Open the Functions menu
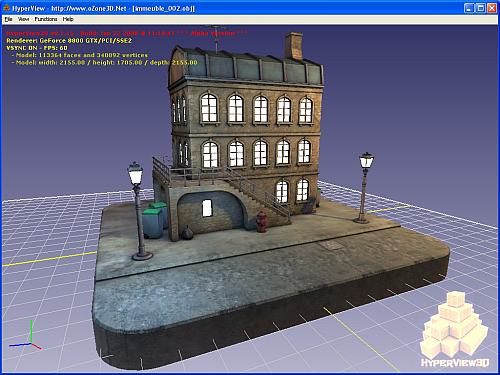This screenshot has height=375, width=500. (46, 19)
